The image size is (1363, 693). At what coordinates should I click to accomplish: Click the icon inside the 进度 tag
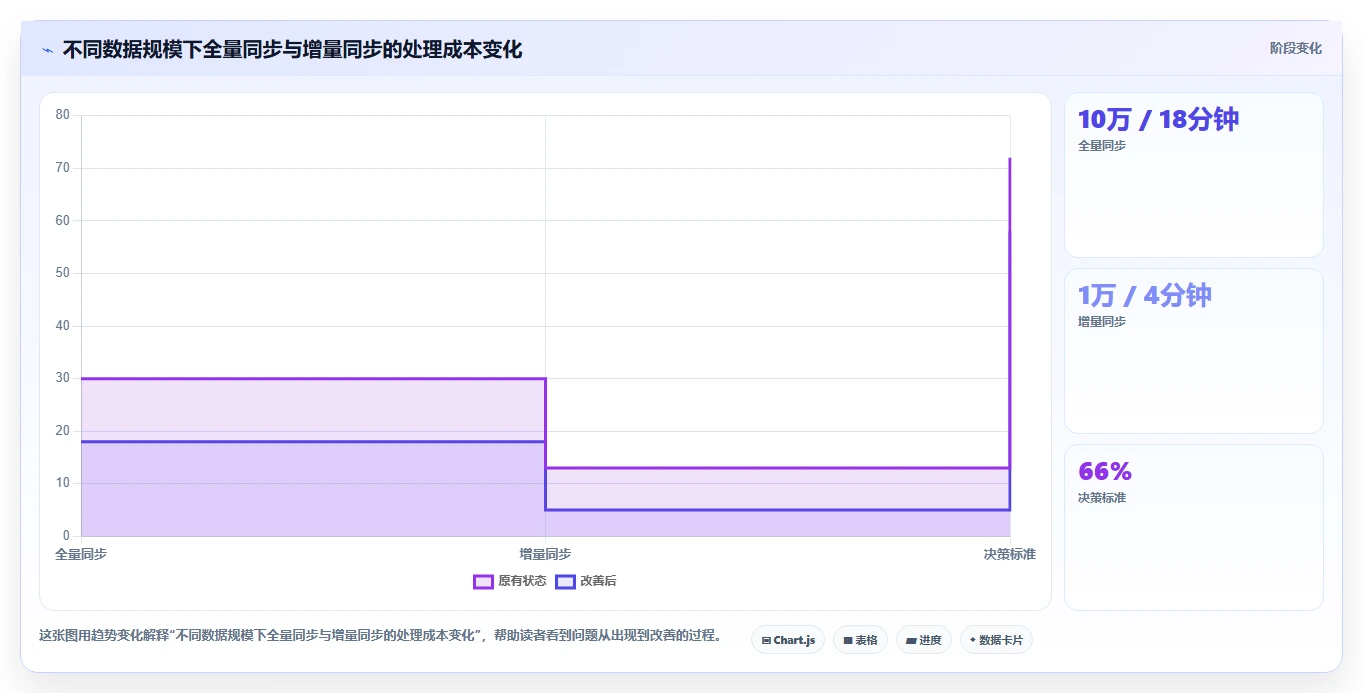[911, 640]
